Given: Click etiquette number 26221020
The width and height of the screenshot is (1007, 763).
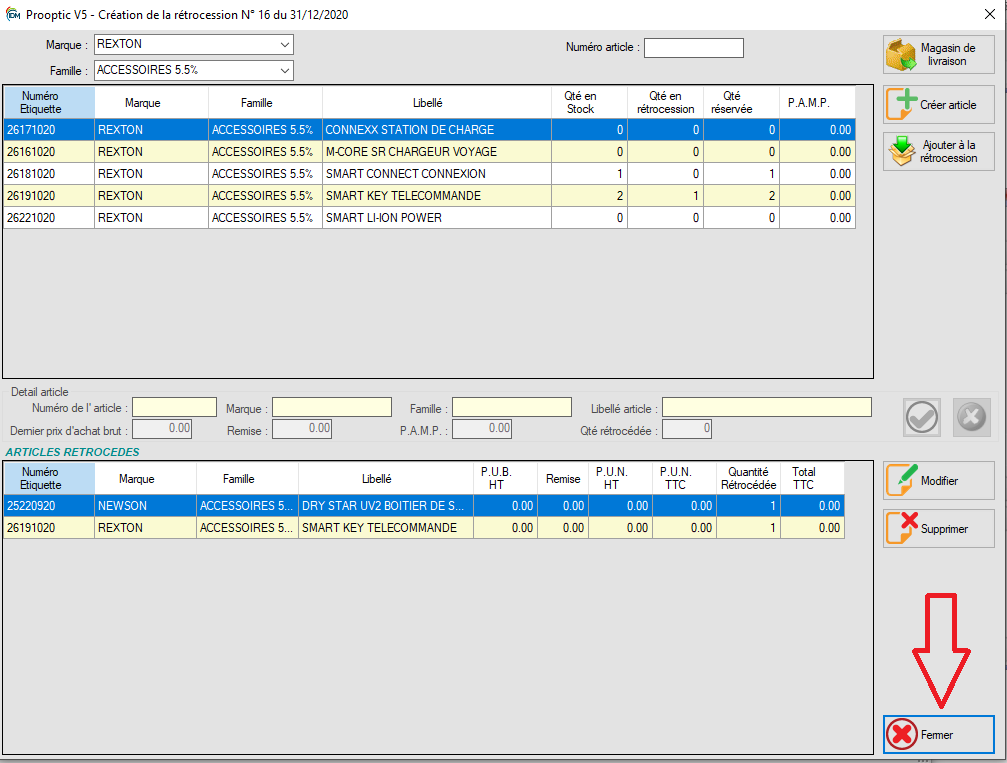Looking at the screenshot, I should (x=31, y=218).
